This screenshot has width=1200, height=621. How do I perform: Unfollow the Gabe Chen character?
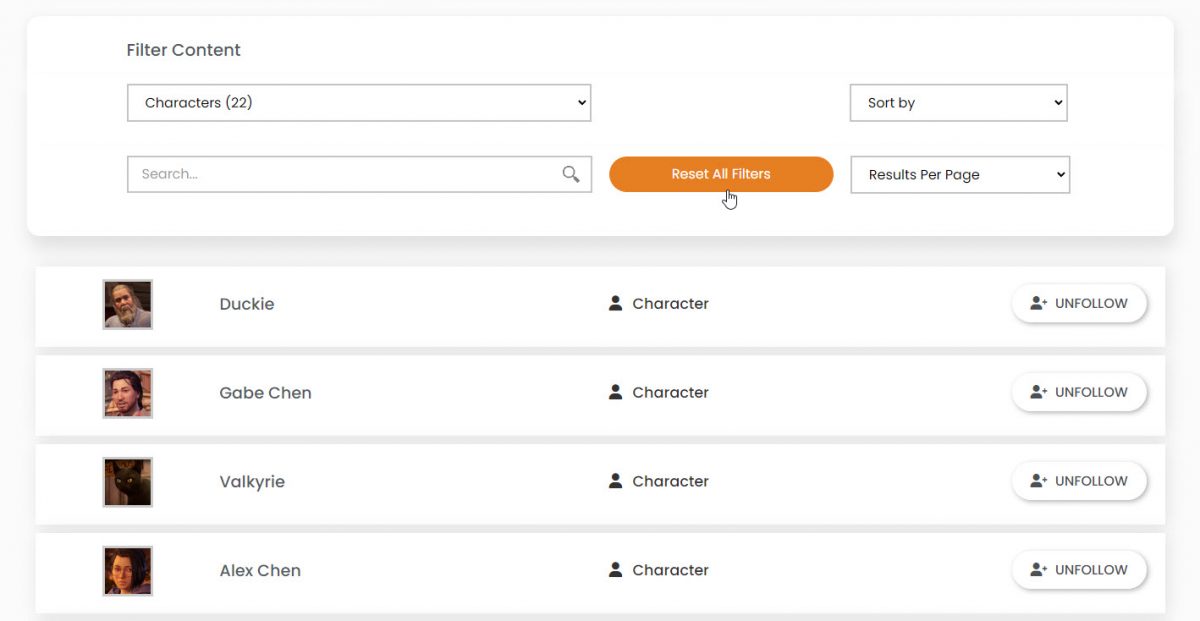point(1079,392)
